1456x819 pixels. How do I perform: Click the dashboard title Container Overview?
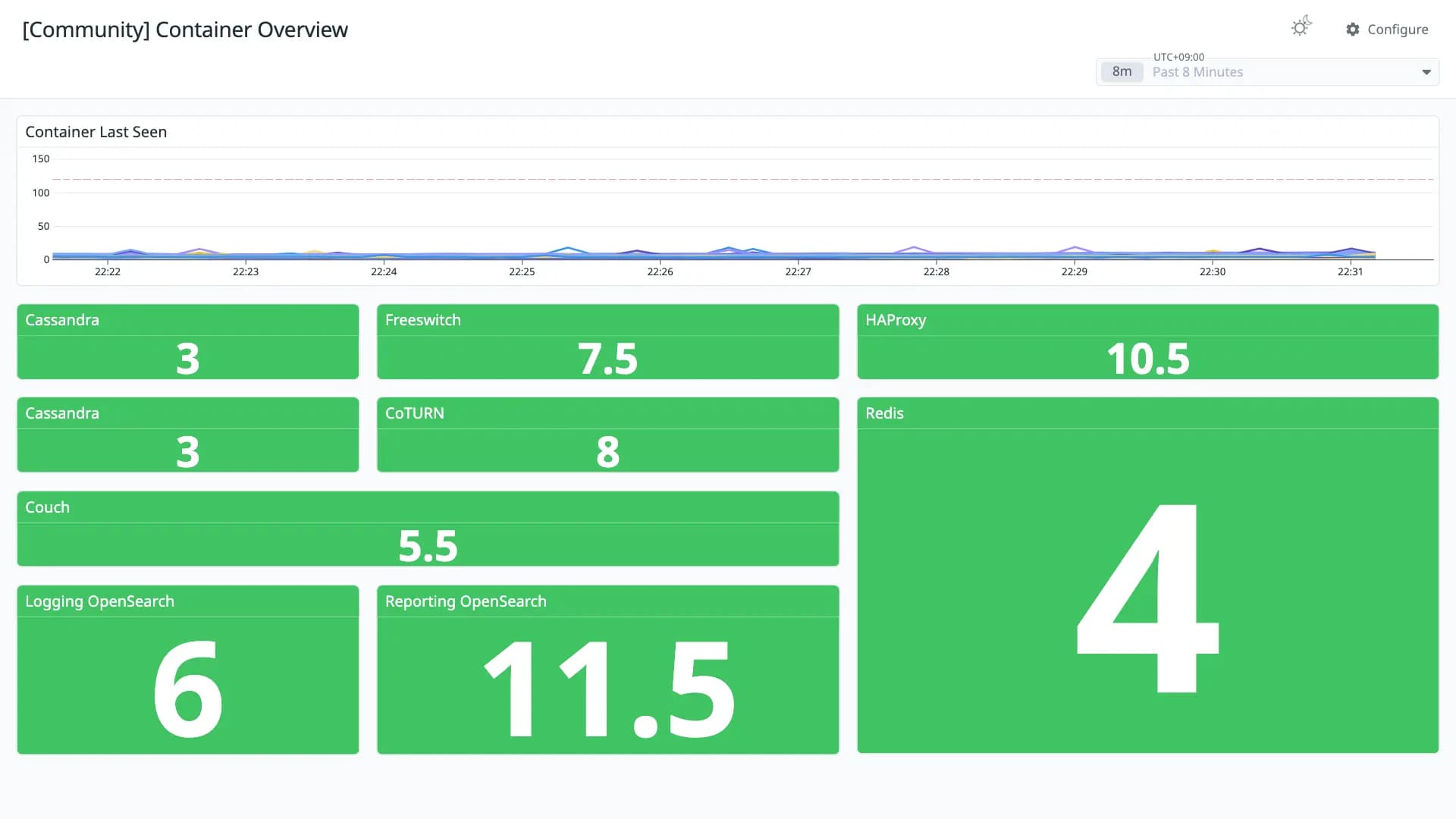click(185, 30)
